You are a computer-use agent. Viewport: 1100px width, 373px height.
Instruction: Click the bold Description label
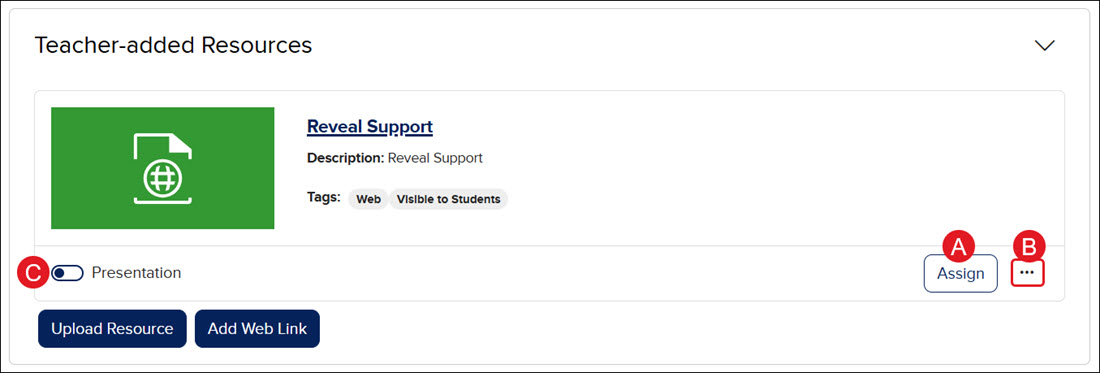(346, 158)
